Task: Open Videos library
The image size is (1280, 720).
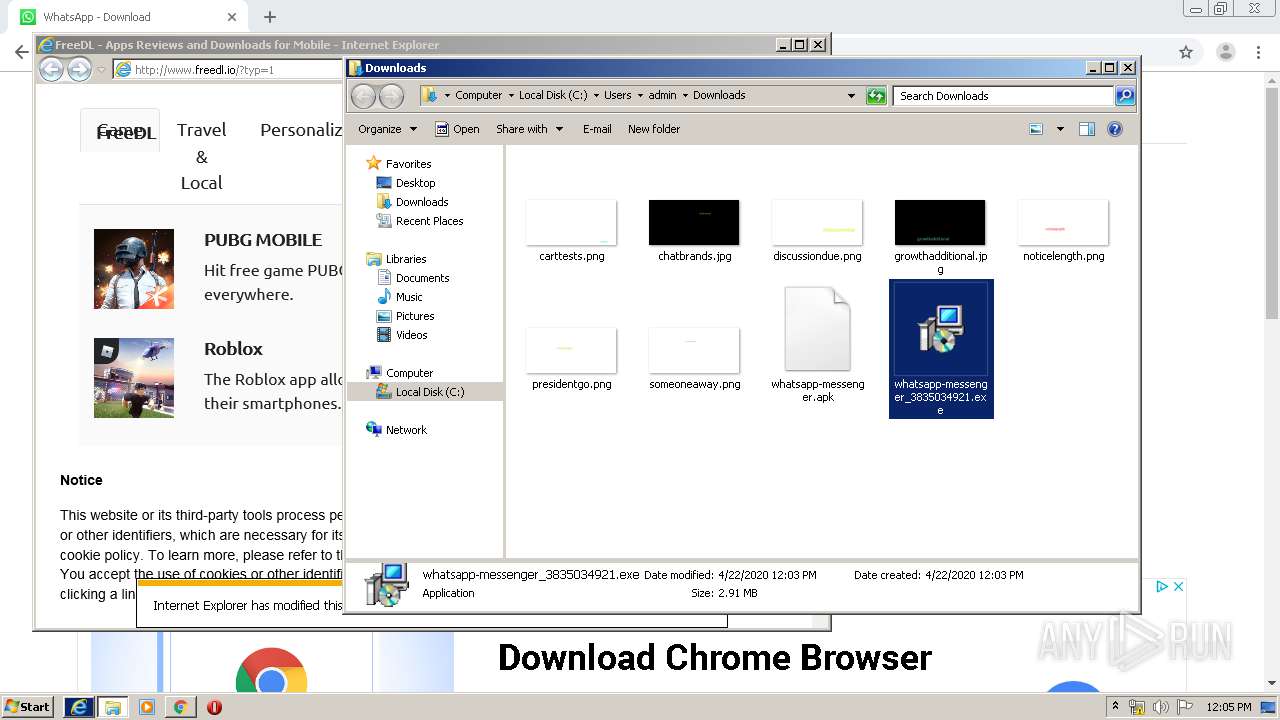Action: [411, 335]
